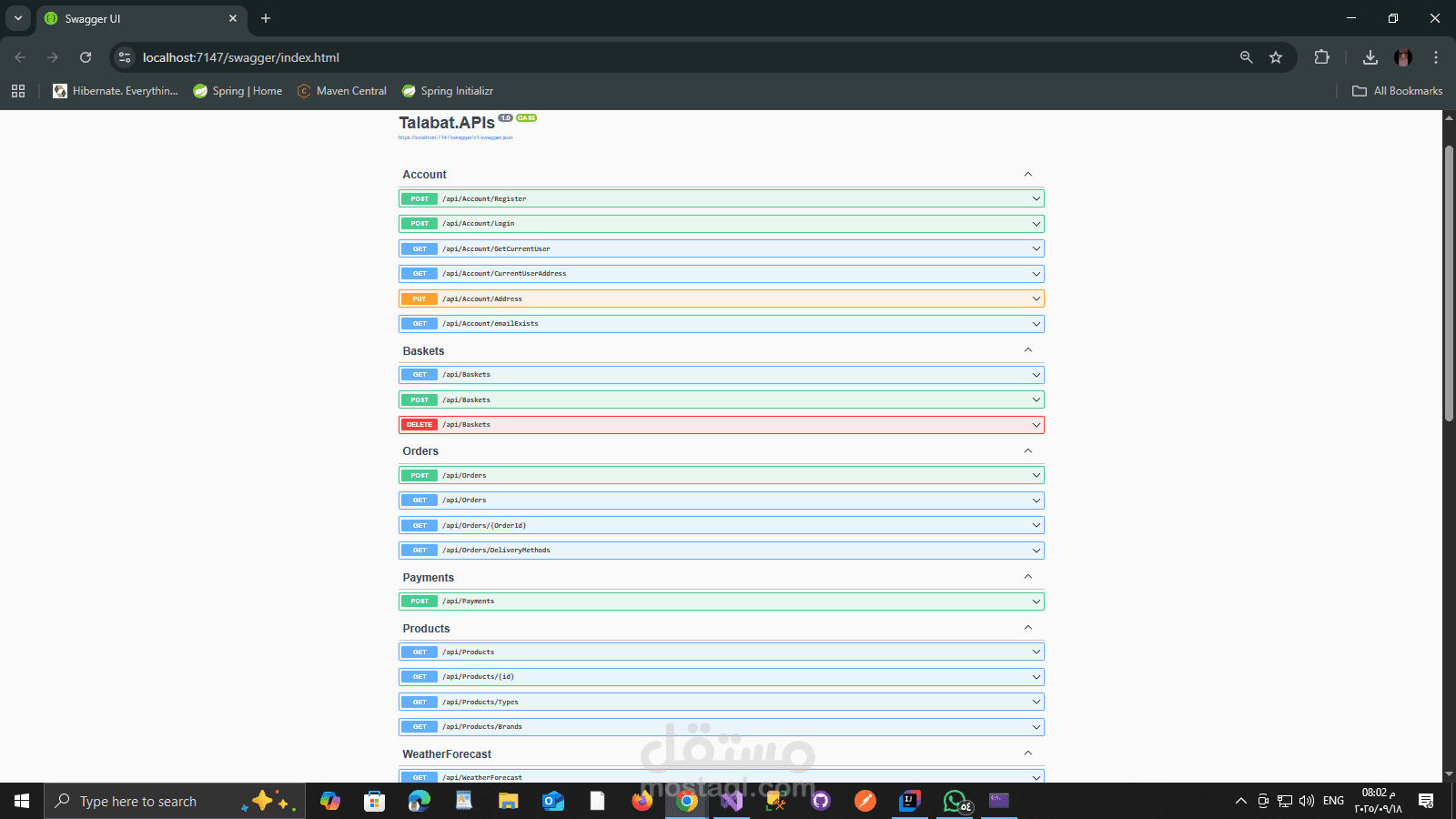
Task: Select the /api/Account/emailExists path
Action: coord(490,324)
